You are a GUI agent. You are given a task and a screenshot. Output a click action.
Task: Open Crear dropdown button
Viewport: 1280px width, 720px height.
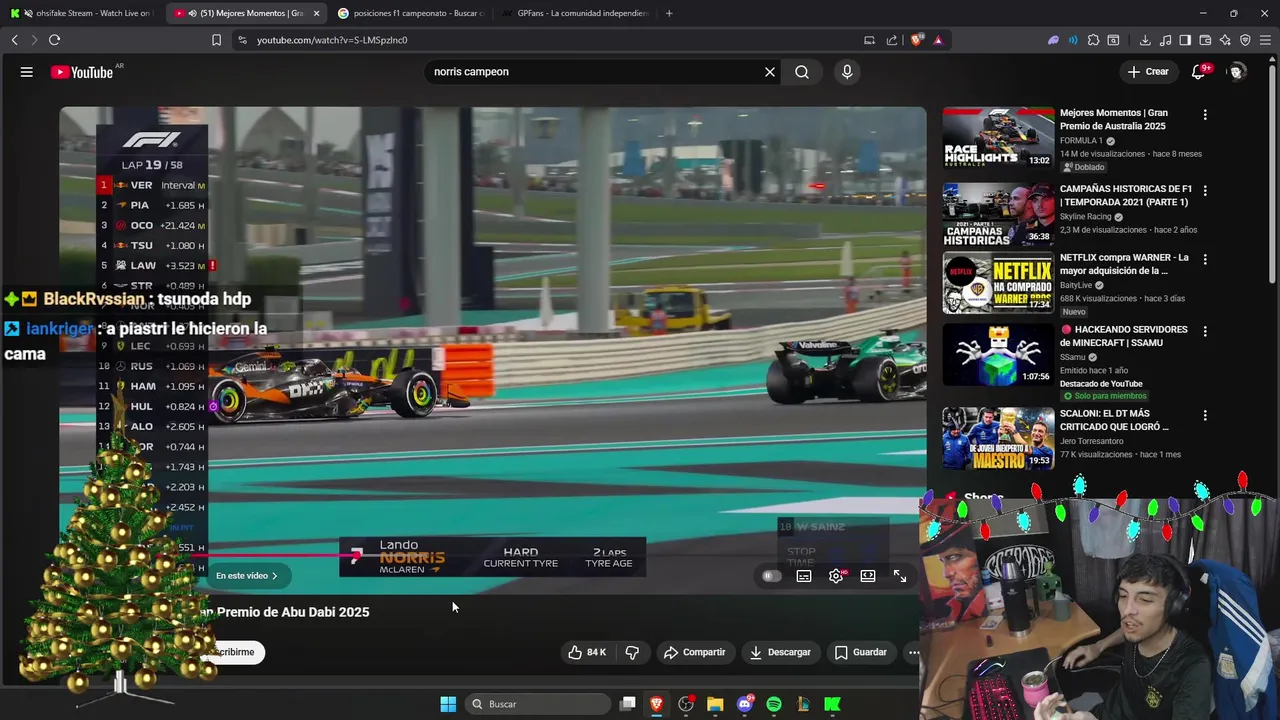coord(1148,72)
